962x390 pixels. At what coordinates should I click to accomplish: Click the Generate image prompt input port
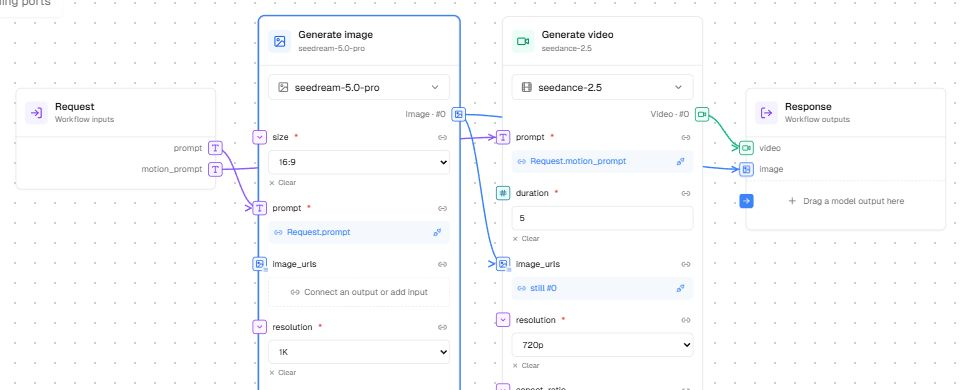pos(260,208)
